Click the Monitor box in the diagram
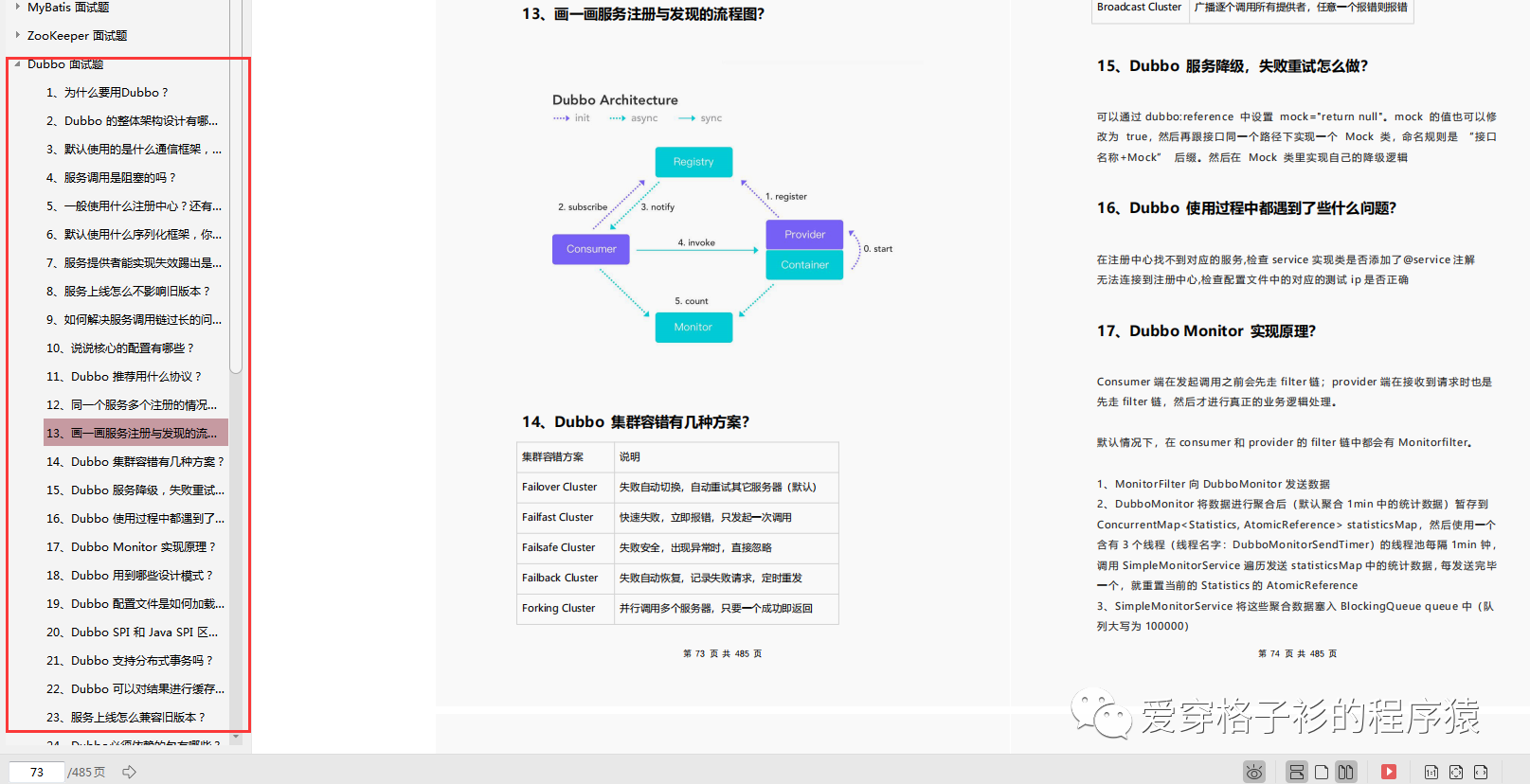This screenshot has height=784, width=1530. (693, 327)
